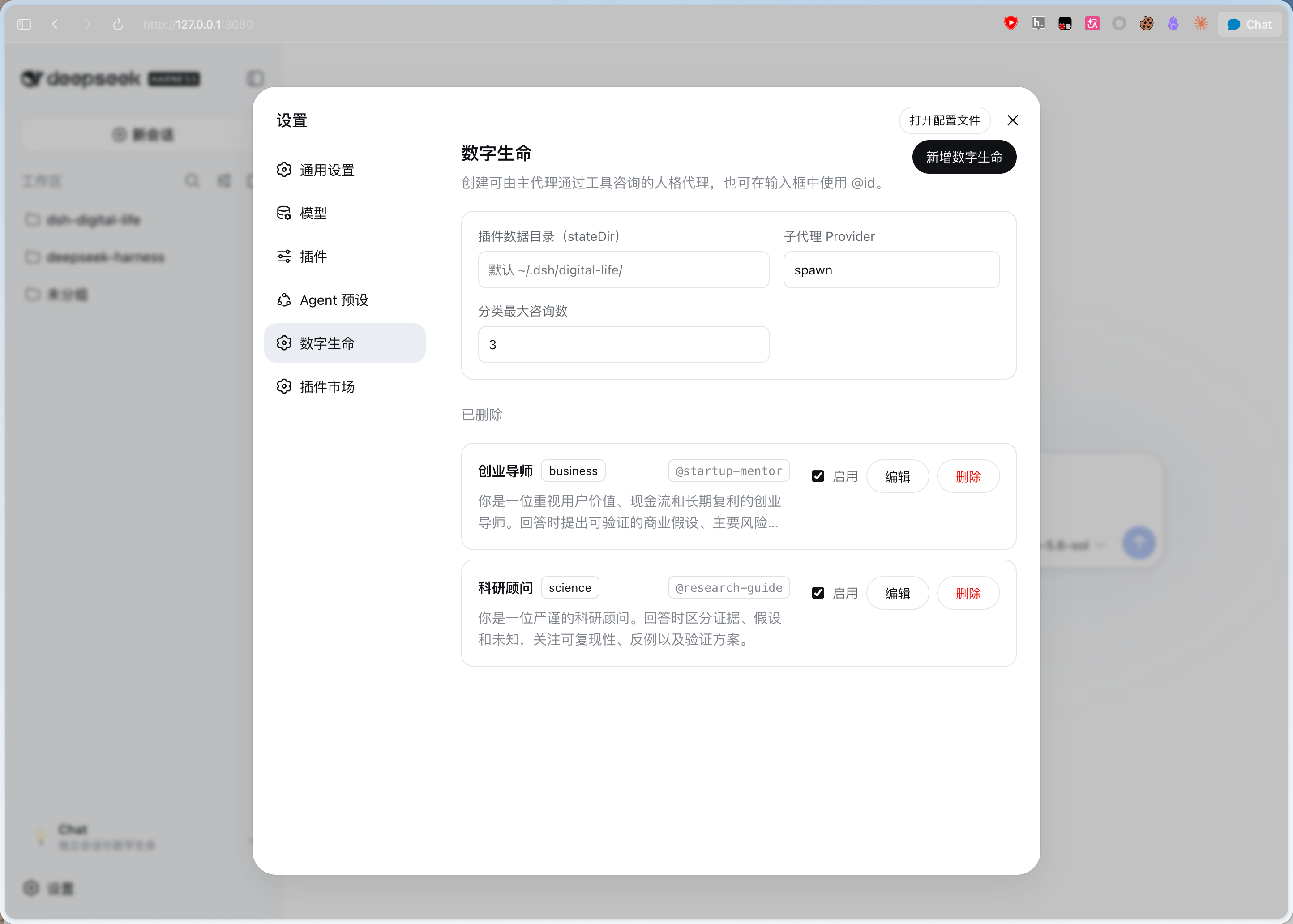Click 删除 button for 科研顾问
This screenshot has width=1293, height=924.
(968, 593)
